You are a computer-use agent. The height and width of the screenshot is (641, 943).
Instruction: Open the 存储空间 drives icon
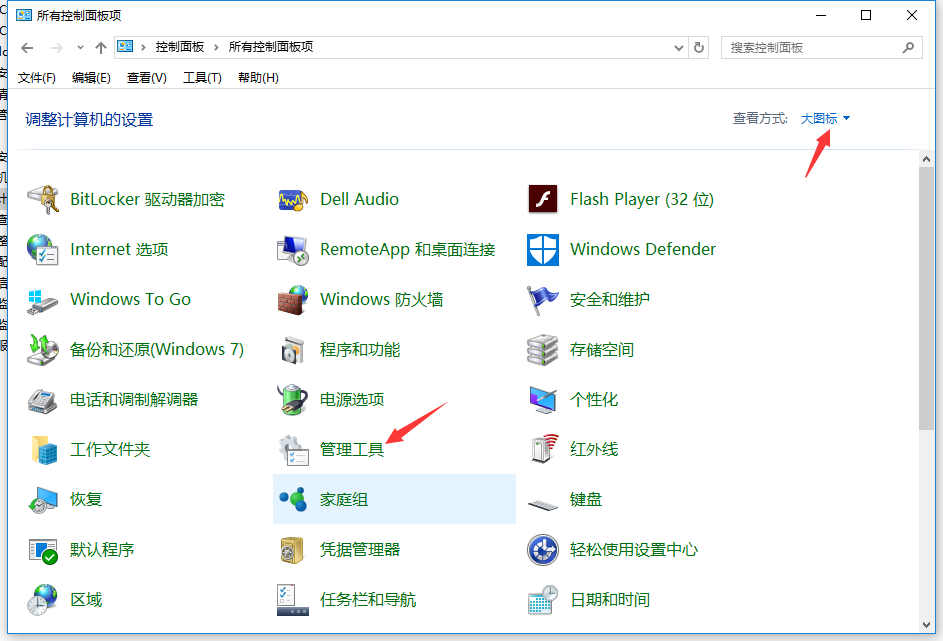(x=543, y=350)
